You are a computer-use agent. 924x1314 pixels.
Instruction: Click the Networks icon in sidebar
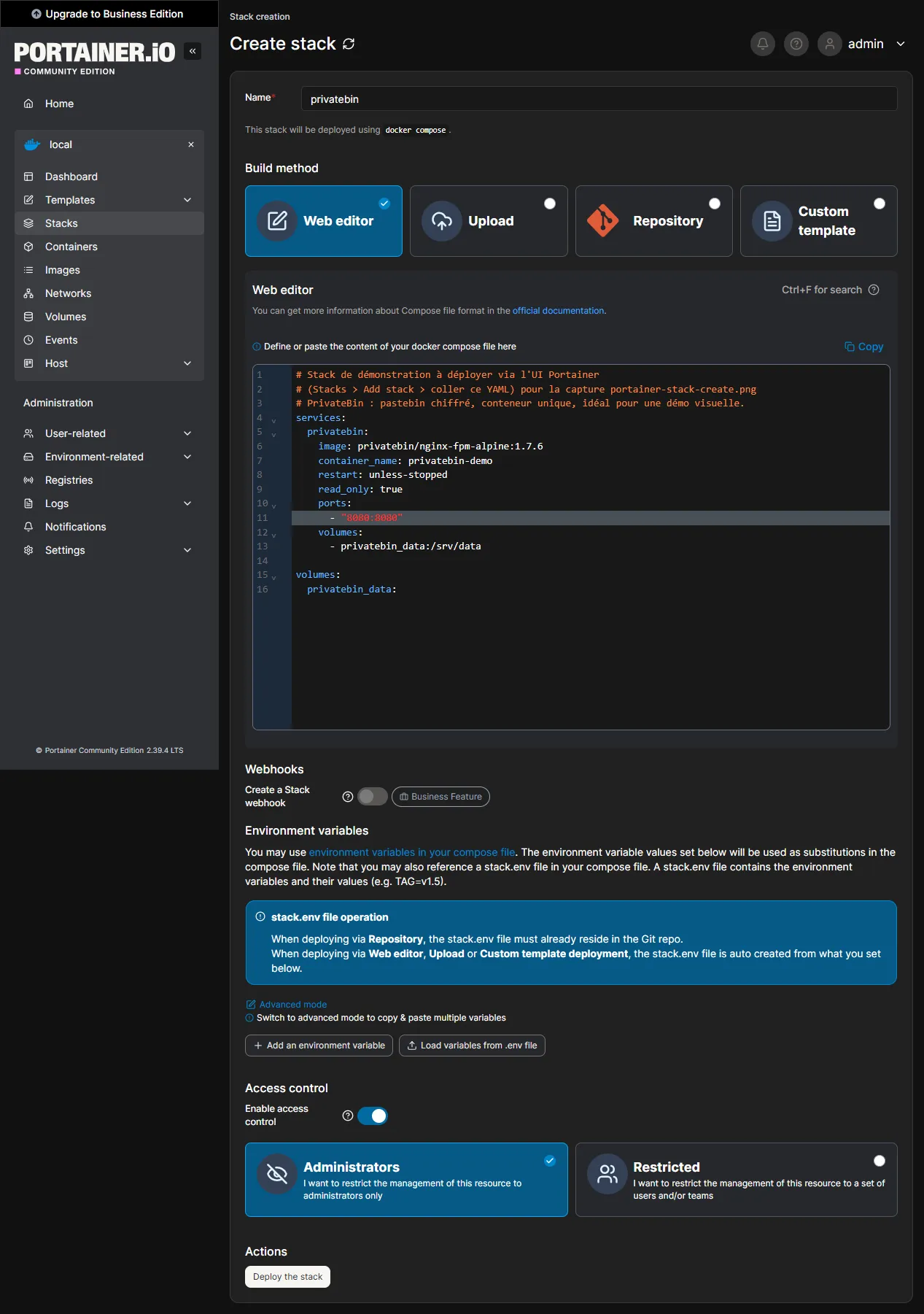click(28, 293)
